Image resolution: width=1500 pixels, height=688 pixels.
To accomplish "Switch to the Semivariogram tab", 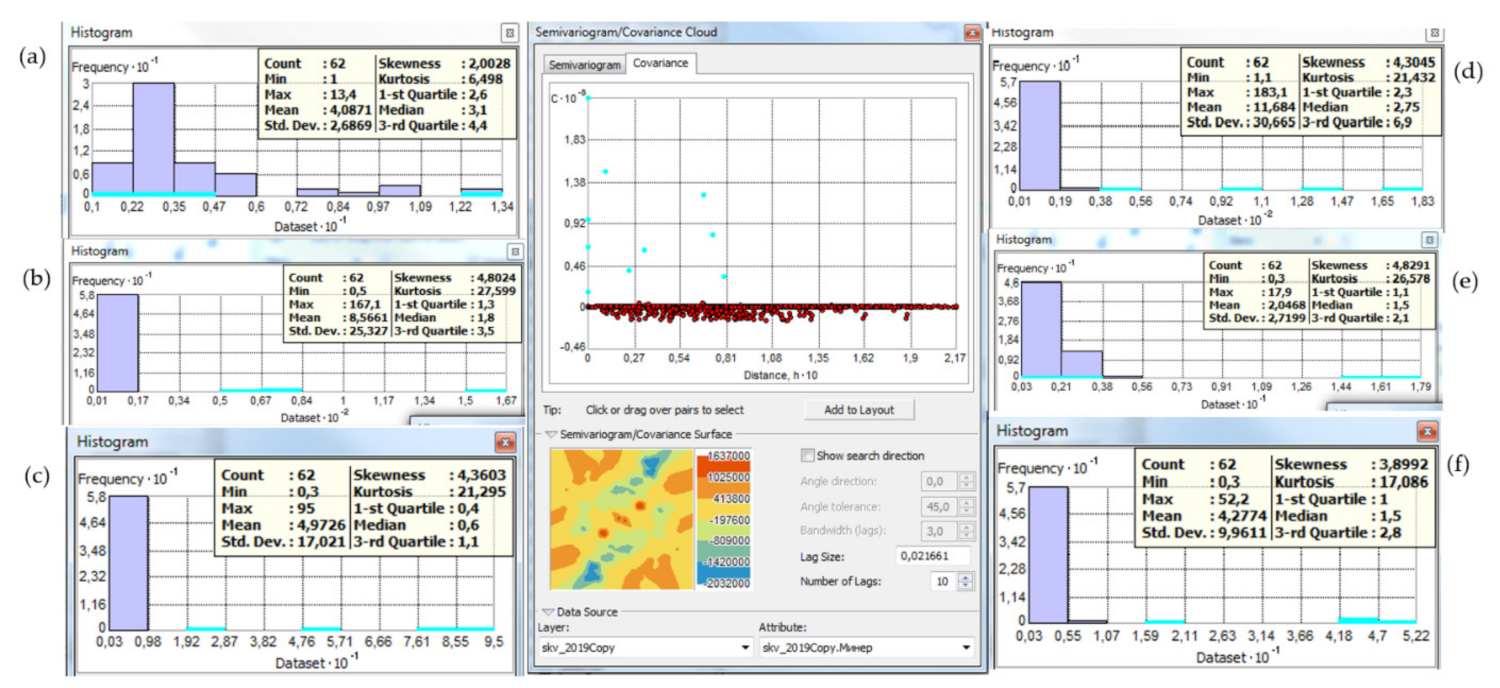I will [x=584, y=64].
